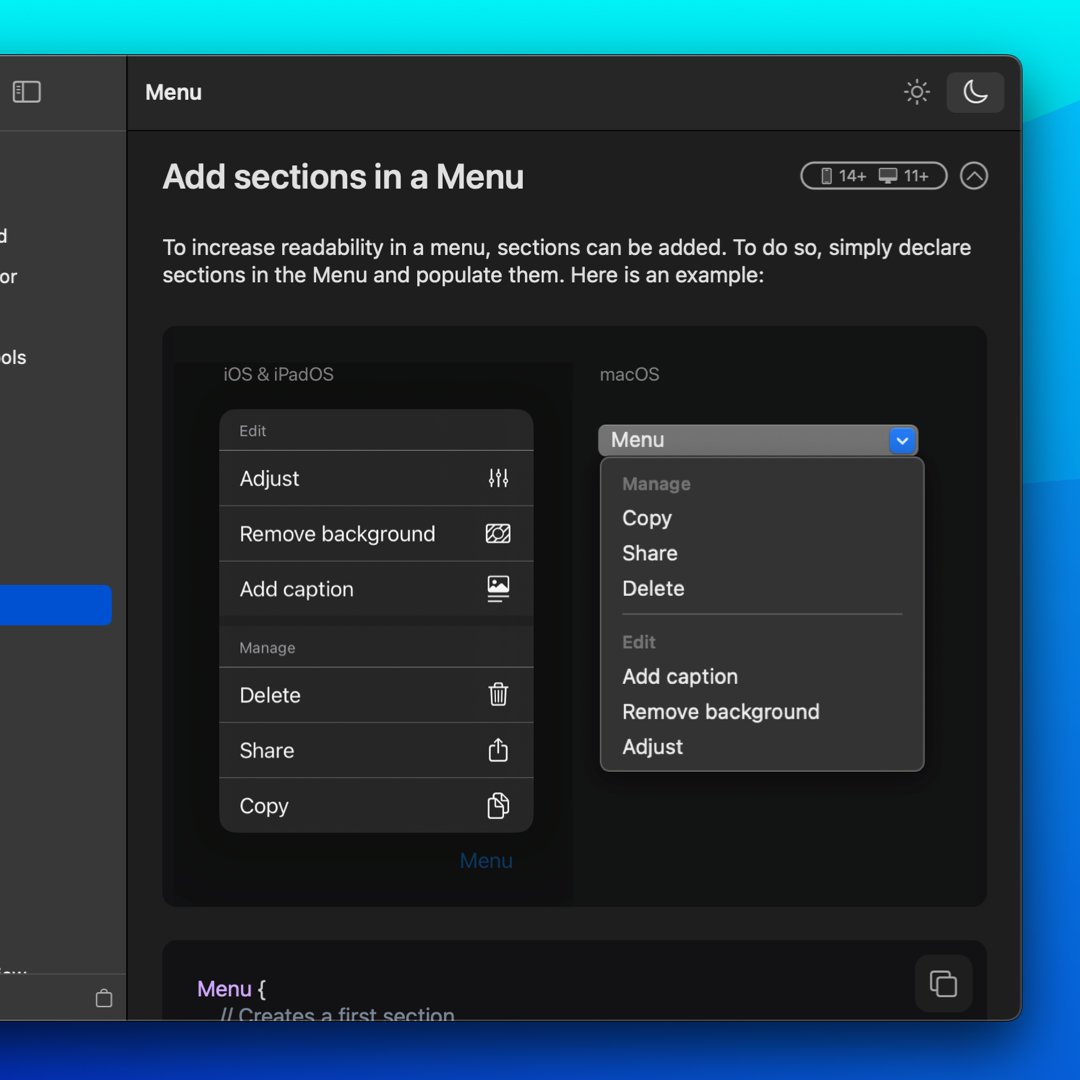Click the Share icon in iOS menu
The width and height of the screenshot is (1080, 1080).
[498, 749]
